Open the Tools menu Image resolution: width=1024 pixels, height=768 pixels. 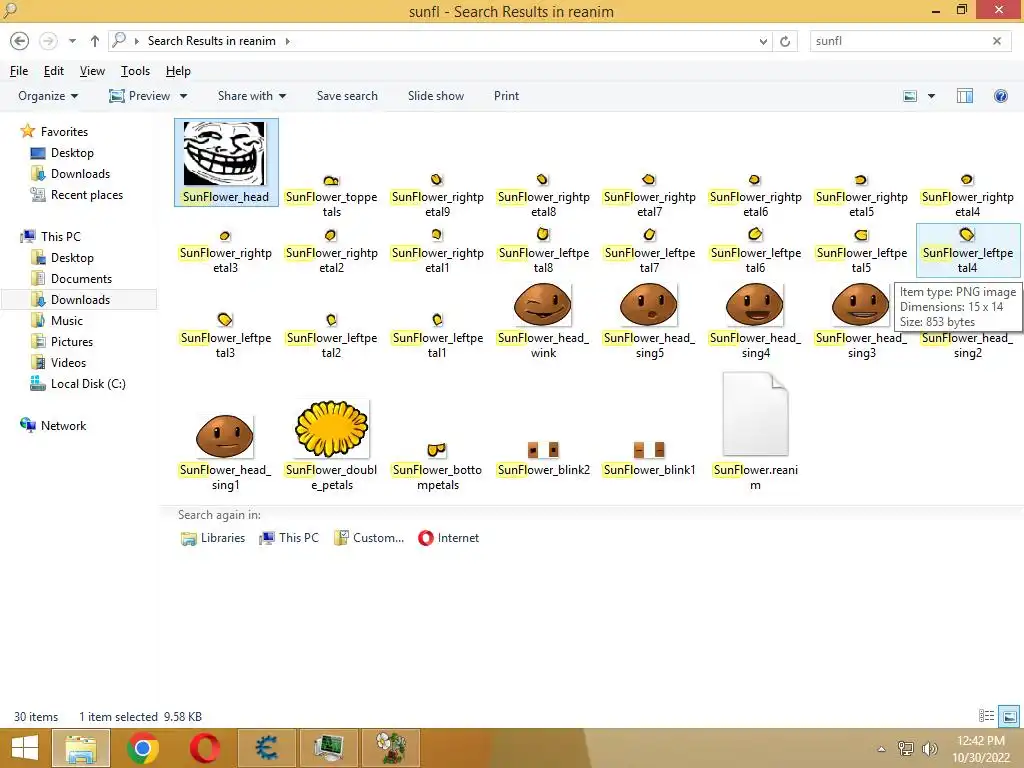pyautogui.click(x=135, y=71)
